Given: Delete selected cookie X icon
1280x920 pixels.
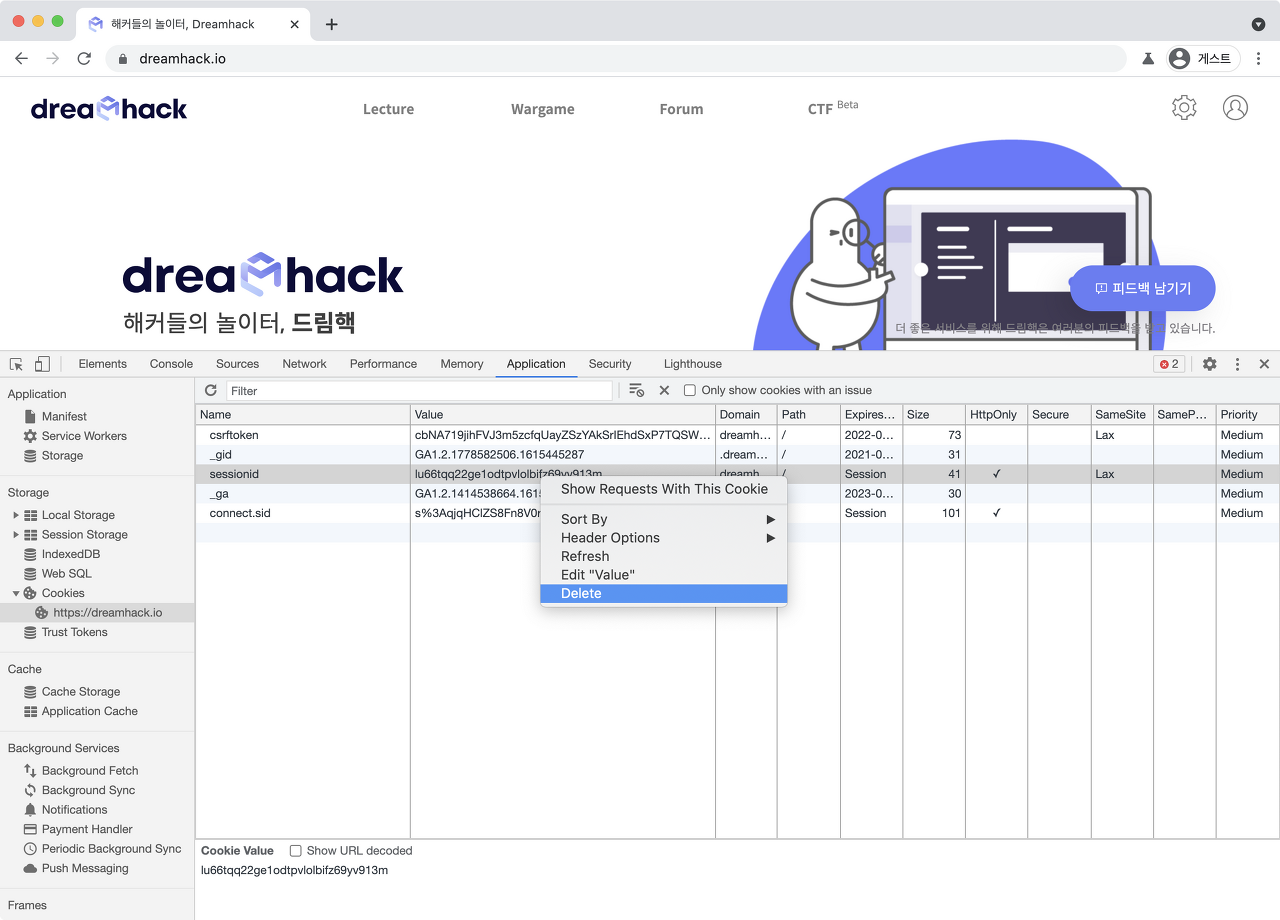Looking at the screenshot, I should [x=664, y=390].
